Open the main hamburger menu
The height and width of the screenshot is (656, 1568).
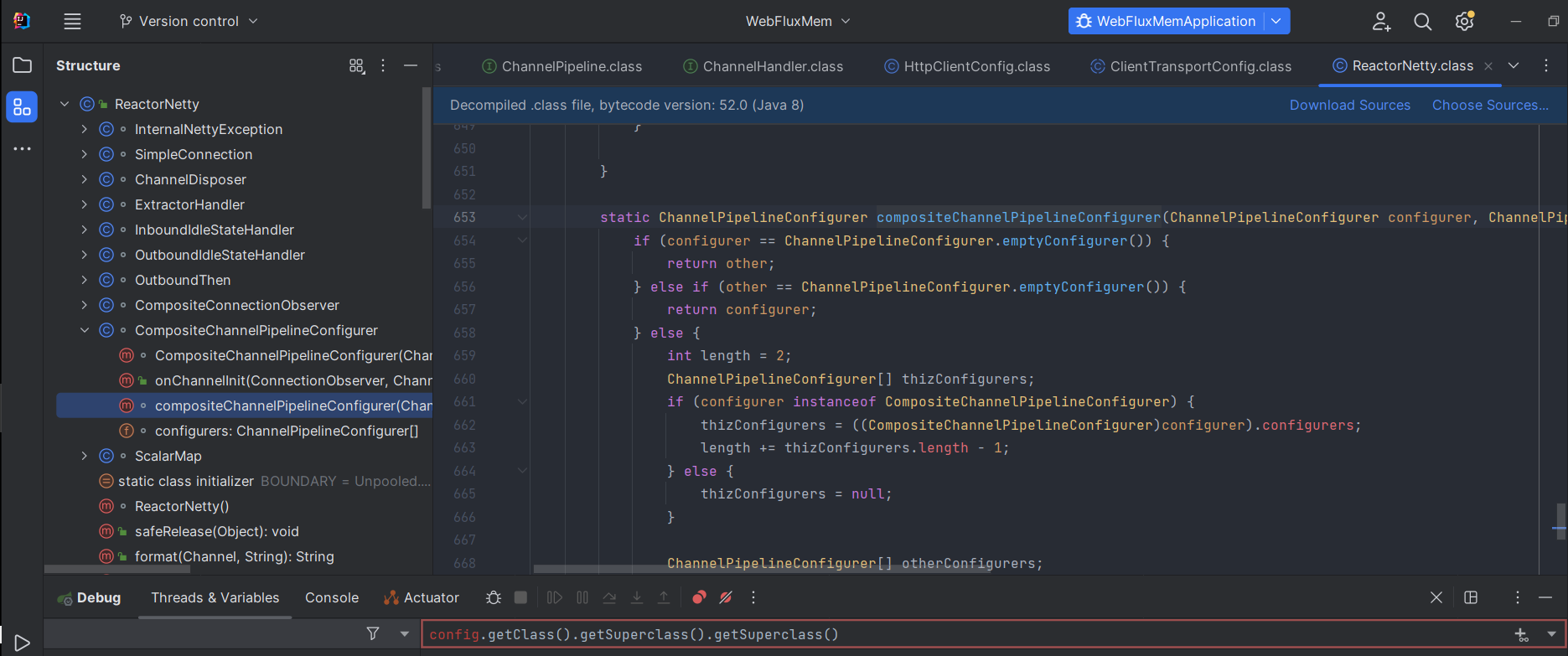tap(73, 21)
